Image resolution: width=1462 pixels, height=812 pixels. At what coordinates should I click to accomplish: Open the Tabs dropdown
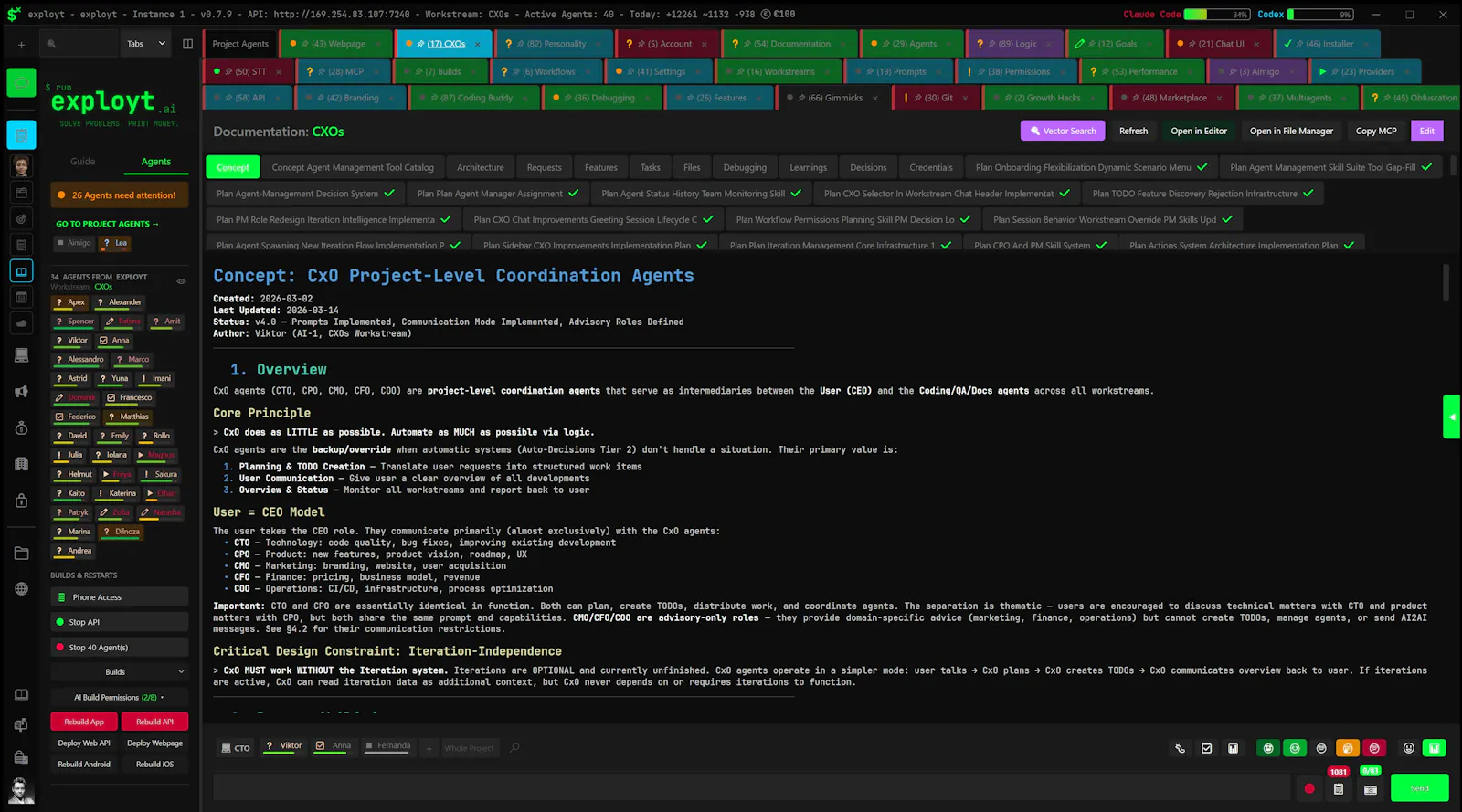(146, 44)
